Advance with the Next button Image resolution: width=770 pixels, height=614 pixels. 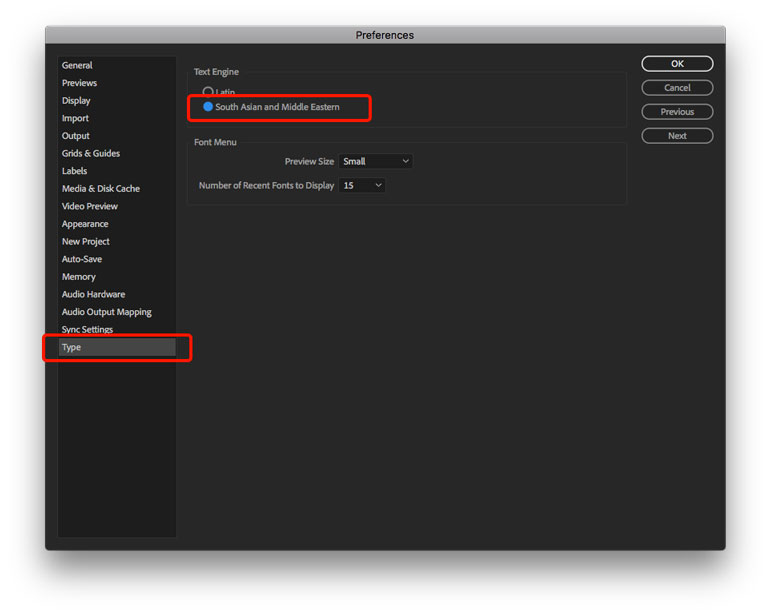677,136
